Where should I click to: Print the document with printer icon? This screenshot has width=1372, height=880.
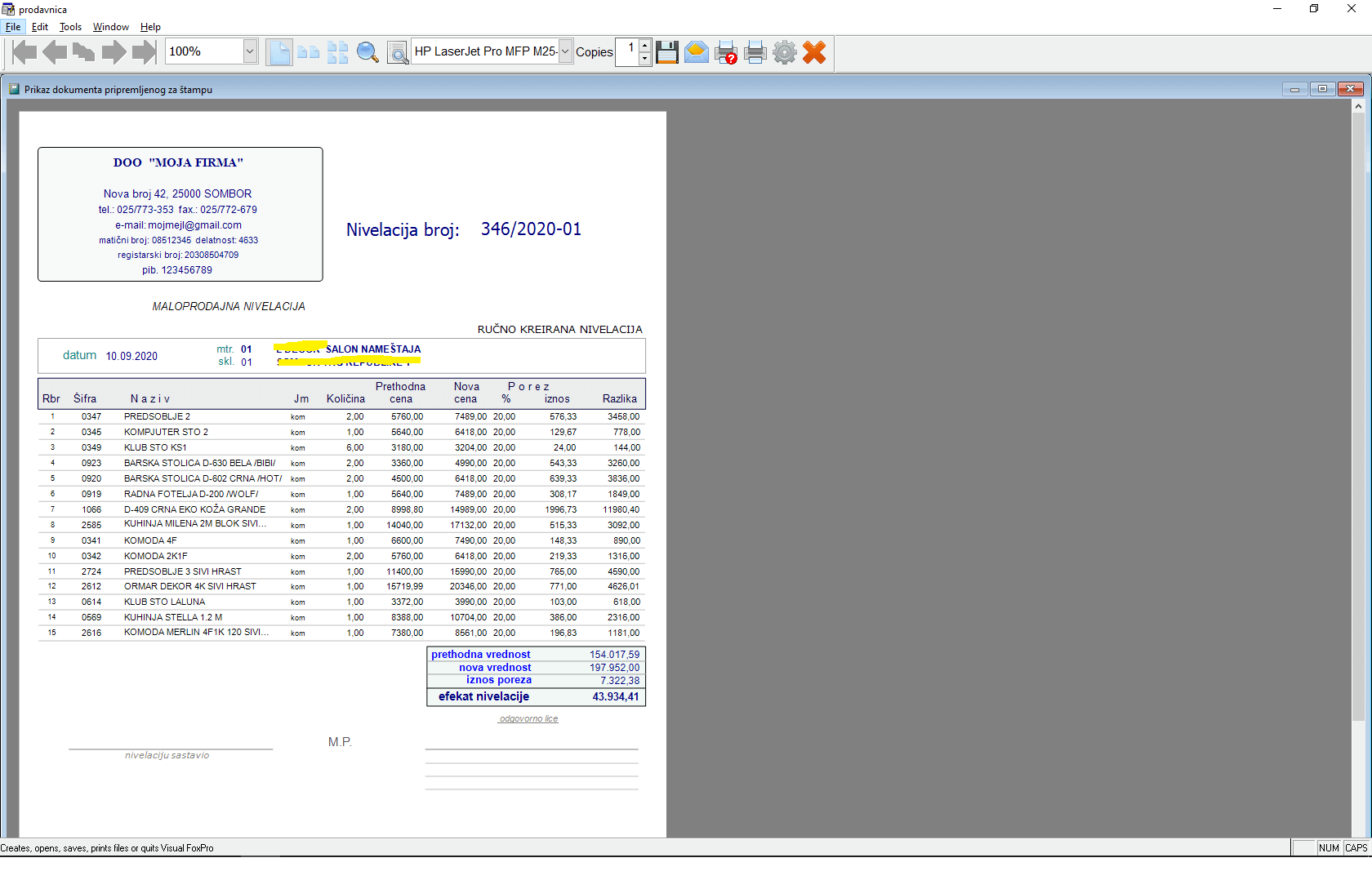coord(755,52)
